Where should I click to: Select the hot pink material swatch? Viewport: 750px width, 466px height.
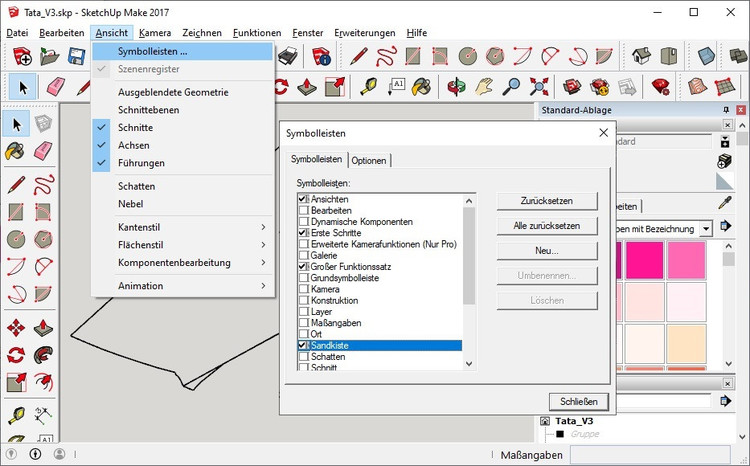644,260
